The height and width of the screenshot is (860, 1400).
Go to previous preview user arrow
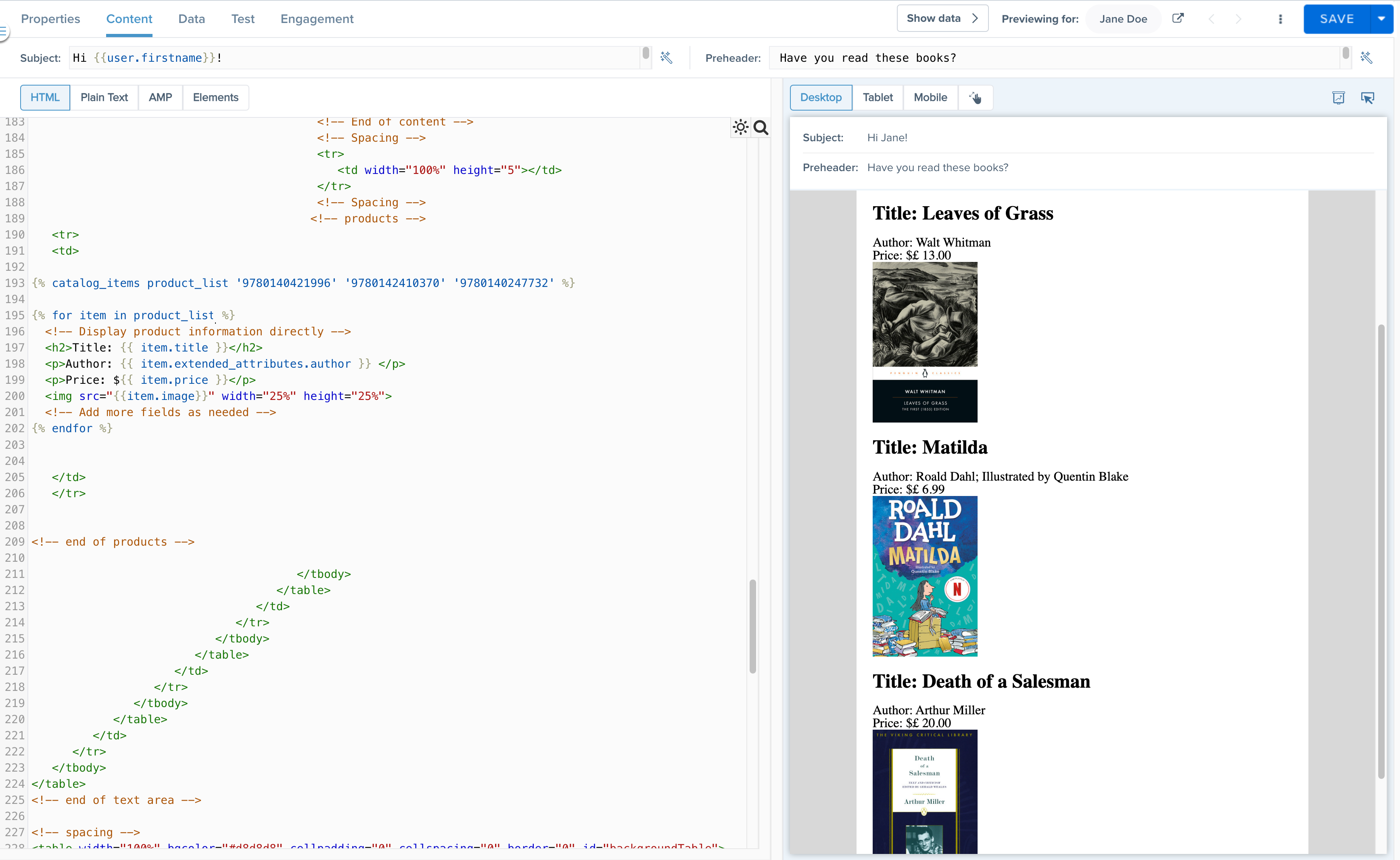tap(1211, 19)
